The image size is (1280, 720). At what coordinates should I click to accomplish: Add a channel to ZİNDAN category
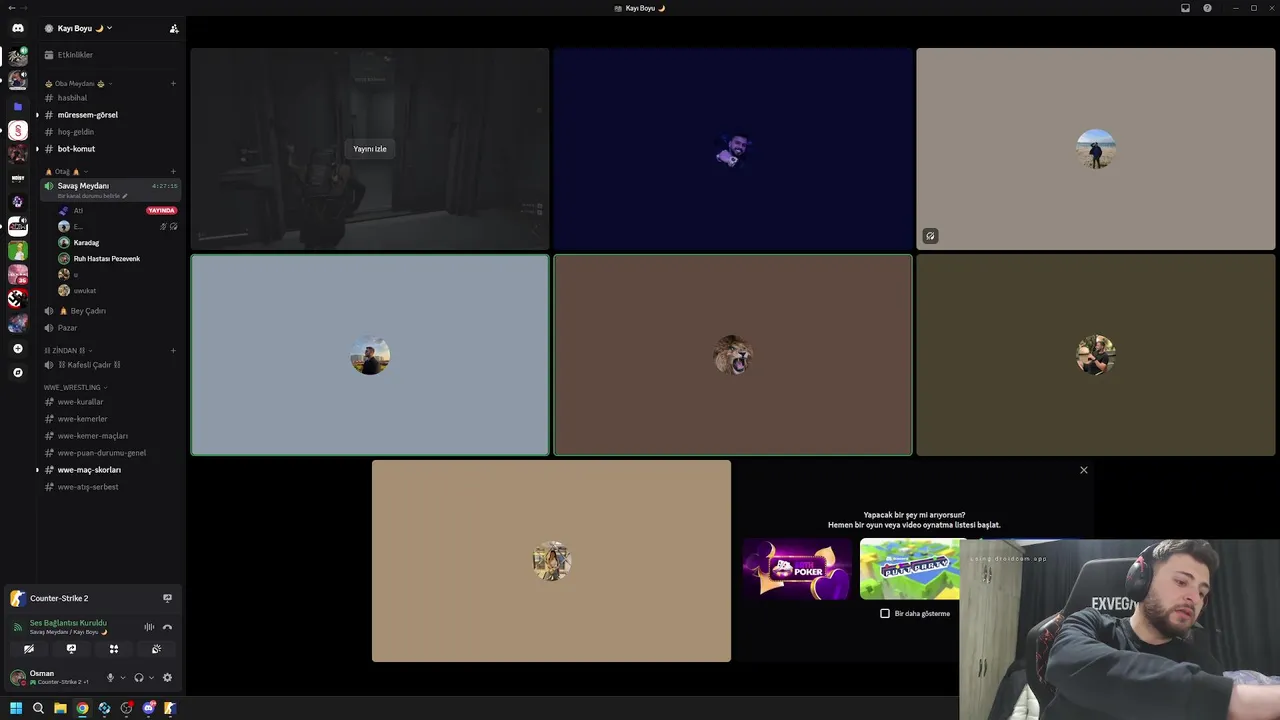click(x=173, y=351)
